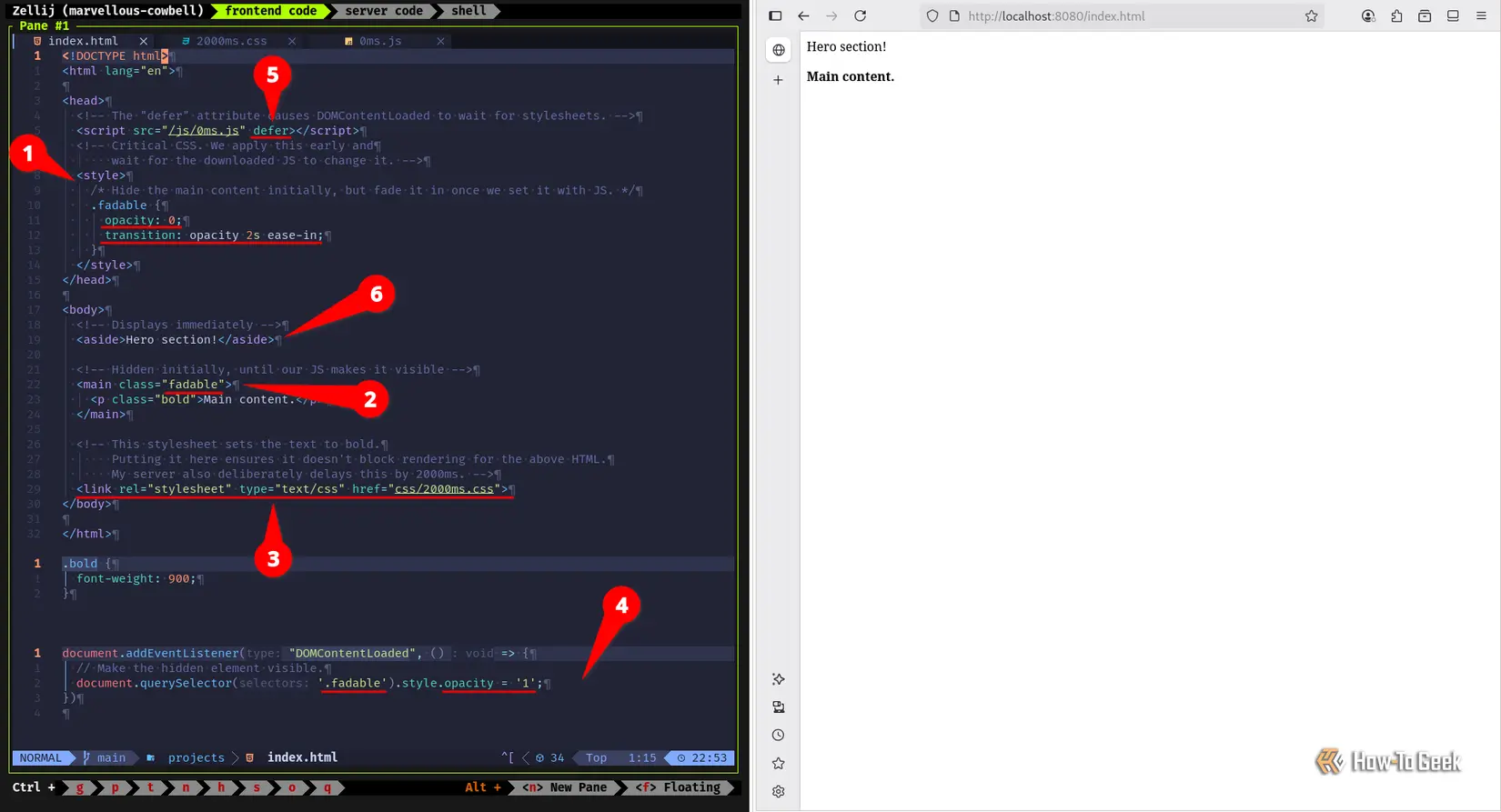Click the 'opacity: 0;' line

(x=144, y=220)
